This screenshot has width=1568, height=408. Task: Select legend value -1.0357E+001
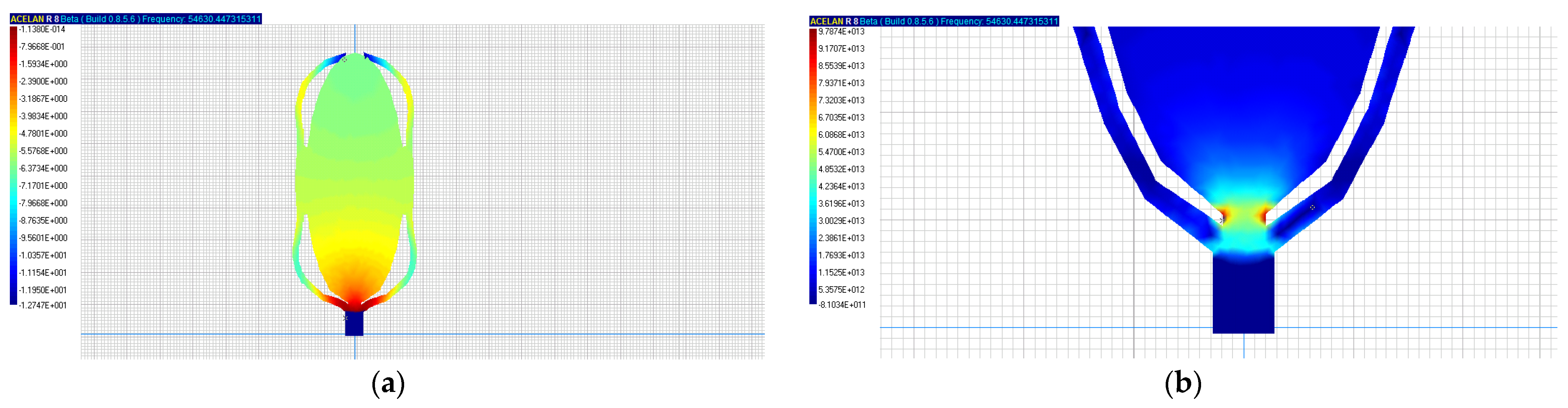coord(43,255)
